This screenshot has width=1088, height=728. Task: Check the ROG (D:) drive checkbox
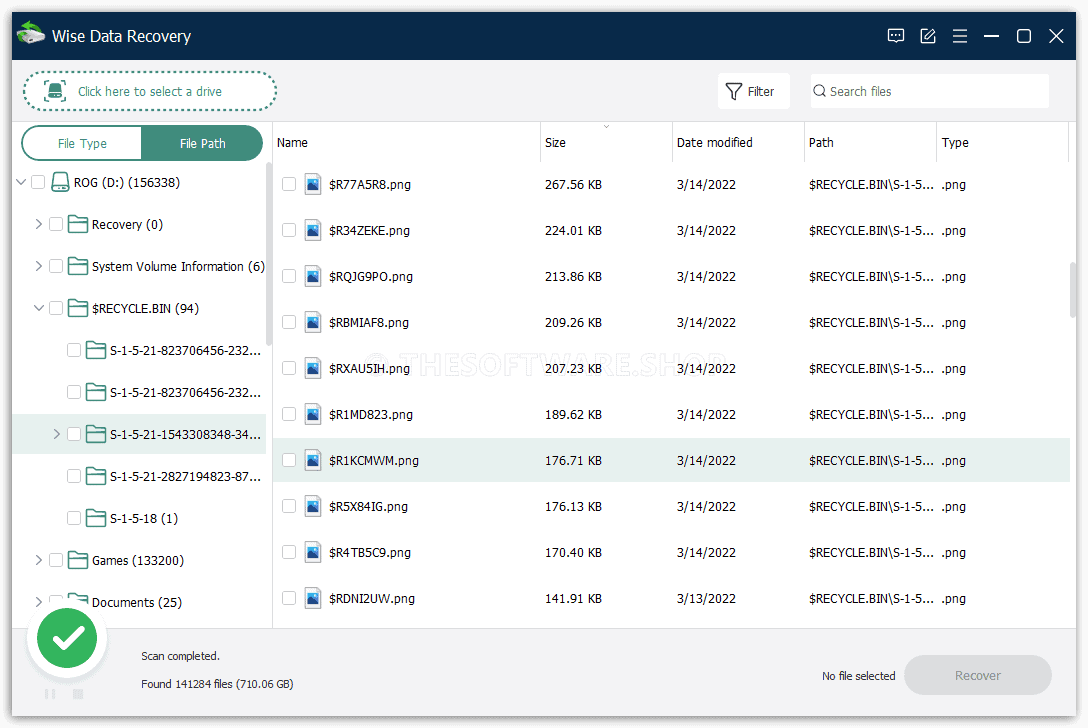(x=38, y=183)
